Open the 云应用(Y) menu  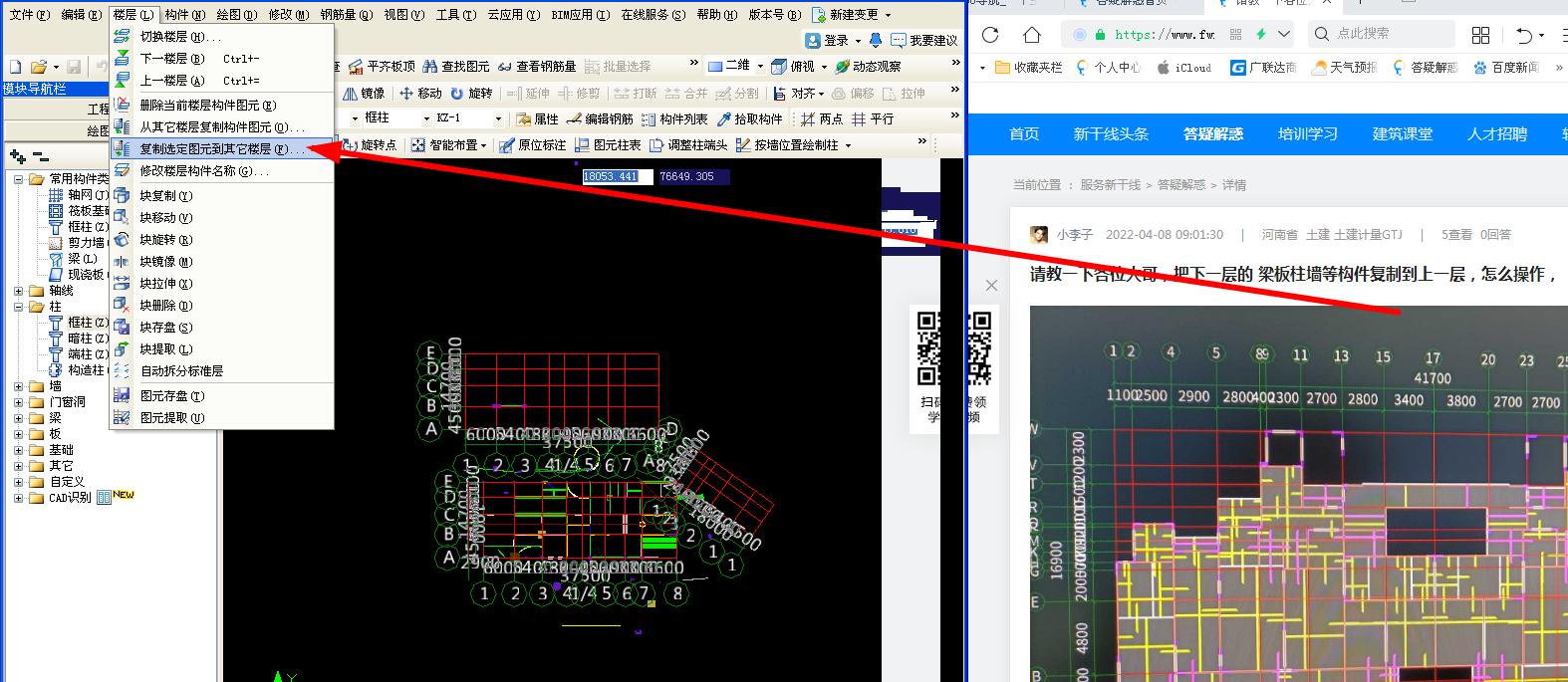click(x=514, y=15)
